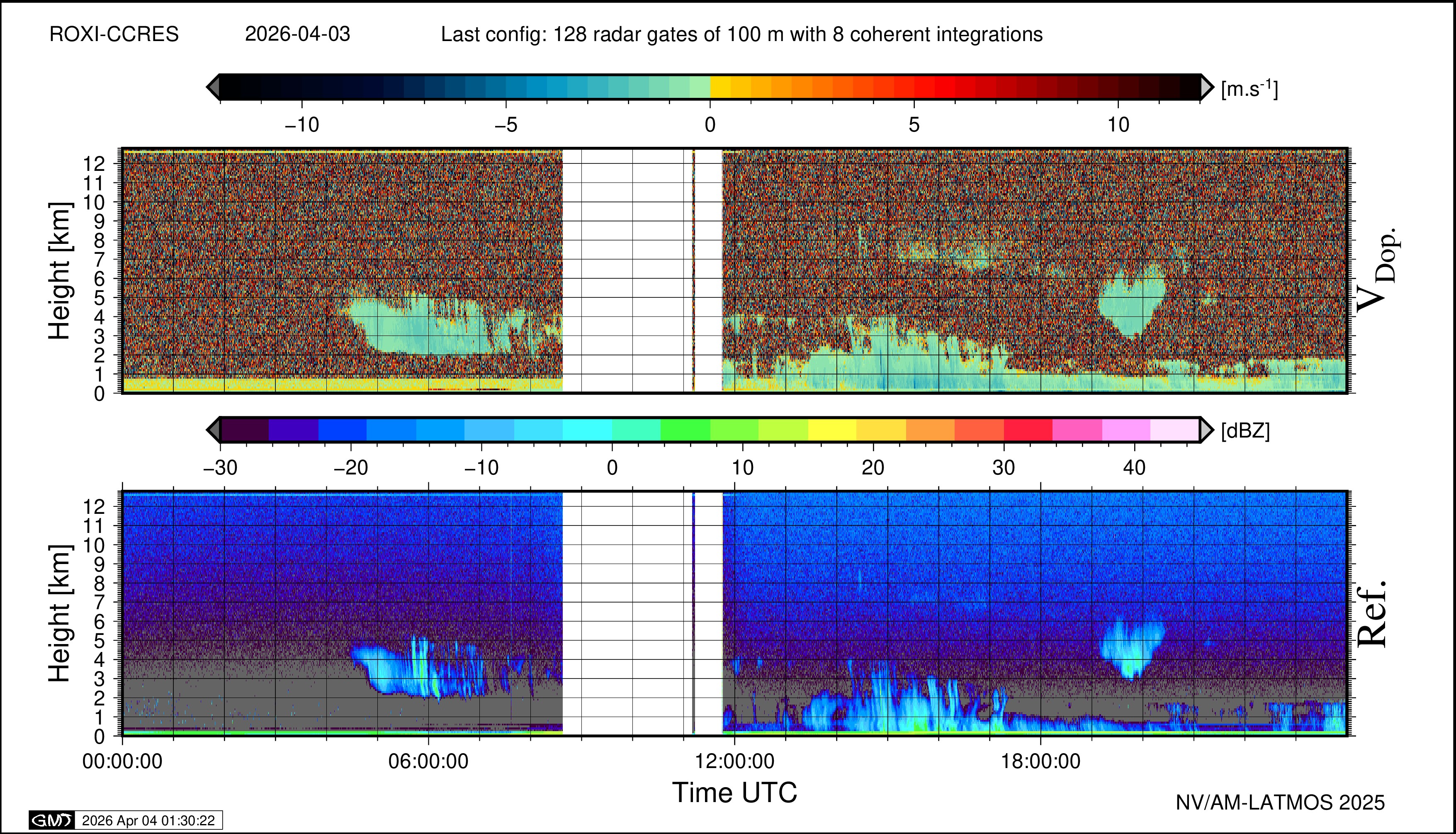The width and height of the screenshot is (1456, 834).
Task: Click right arrow of velocity colorbar
Action: coord(1206,87)
